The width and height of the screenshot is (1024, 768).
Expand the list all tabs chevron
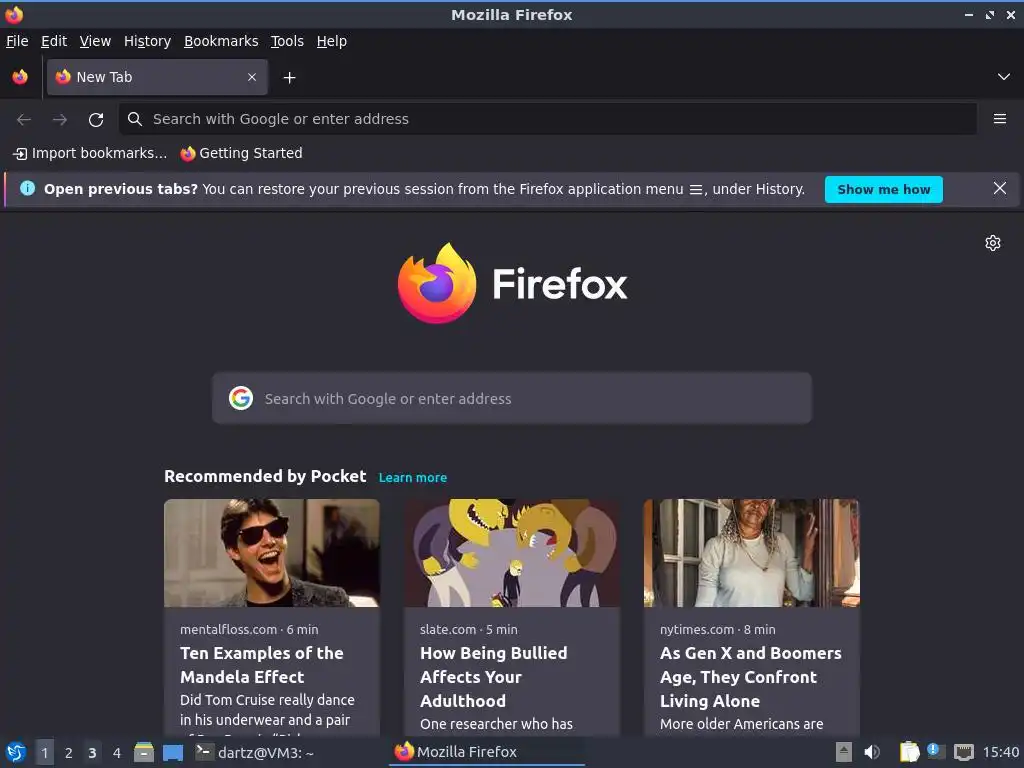(1004, 77)
